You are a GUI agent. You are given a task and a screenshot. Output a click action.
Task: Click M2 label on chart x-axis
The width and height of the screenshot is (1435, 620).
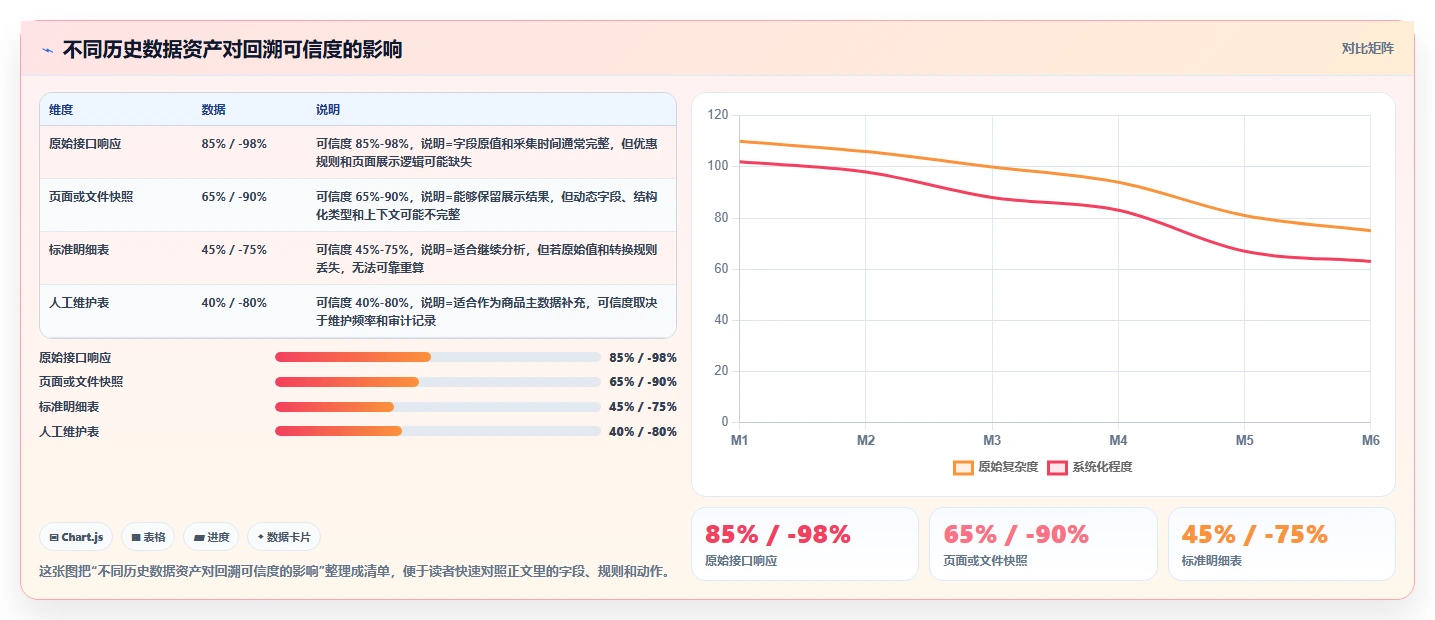[866, 441]
